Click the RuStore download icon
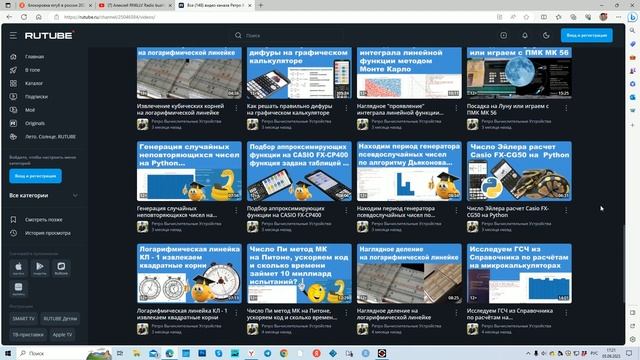This screenshot has width=640, height=360. [61, 268]
